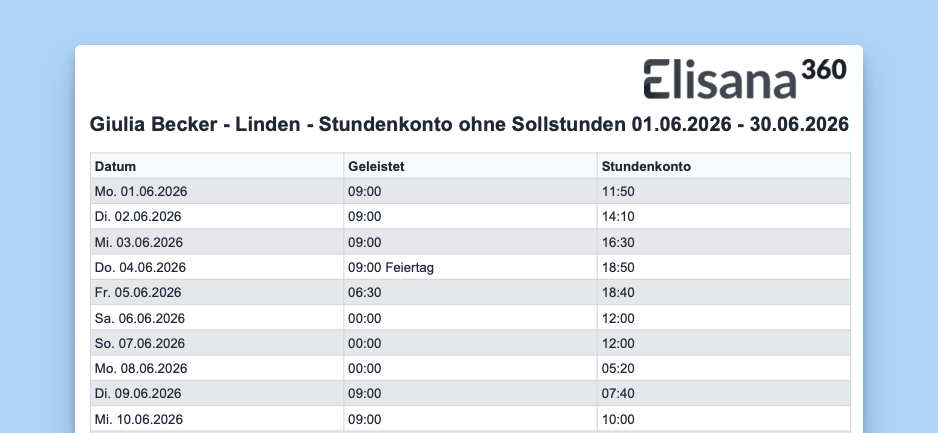The width and height of the screenshot is (938, 433).
Task: Click the date cell Mi. 10.06.2026
Action: 217,419
